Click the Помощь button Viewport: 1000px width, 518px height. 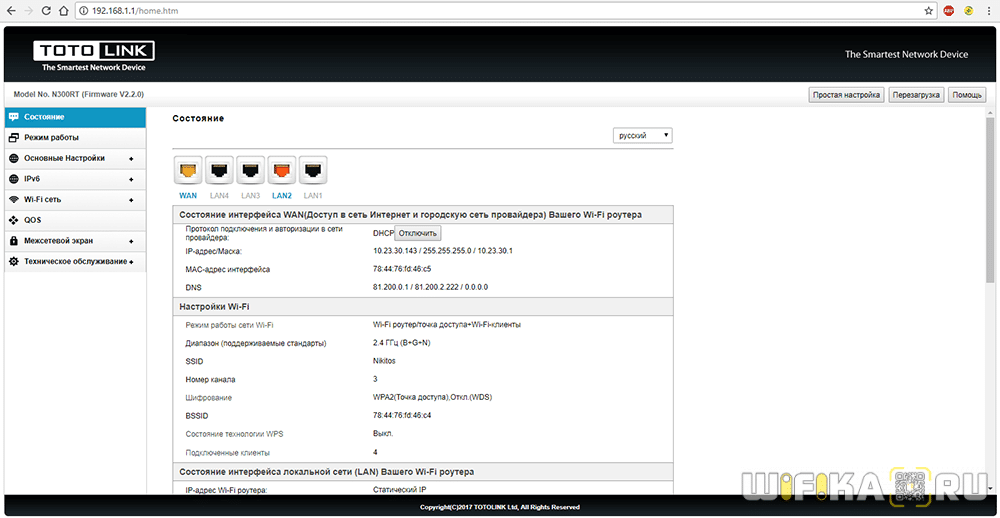tap(967, 94)
